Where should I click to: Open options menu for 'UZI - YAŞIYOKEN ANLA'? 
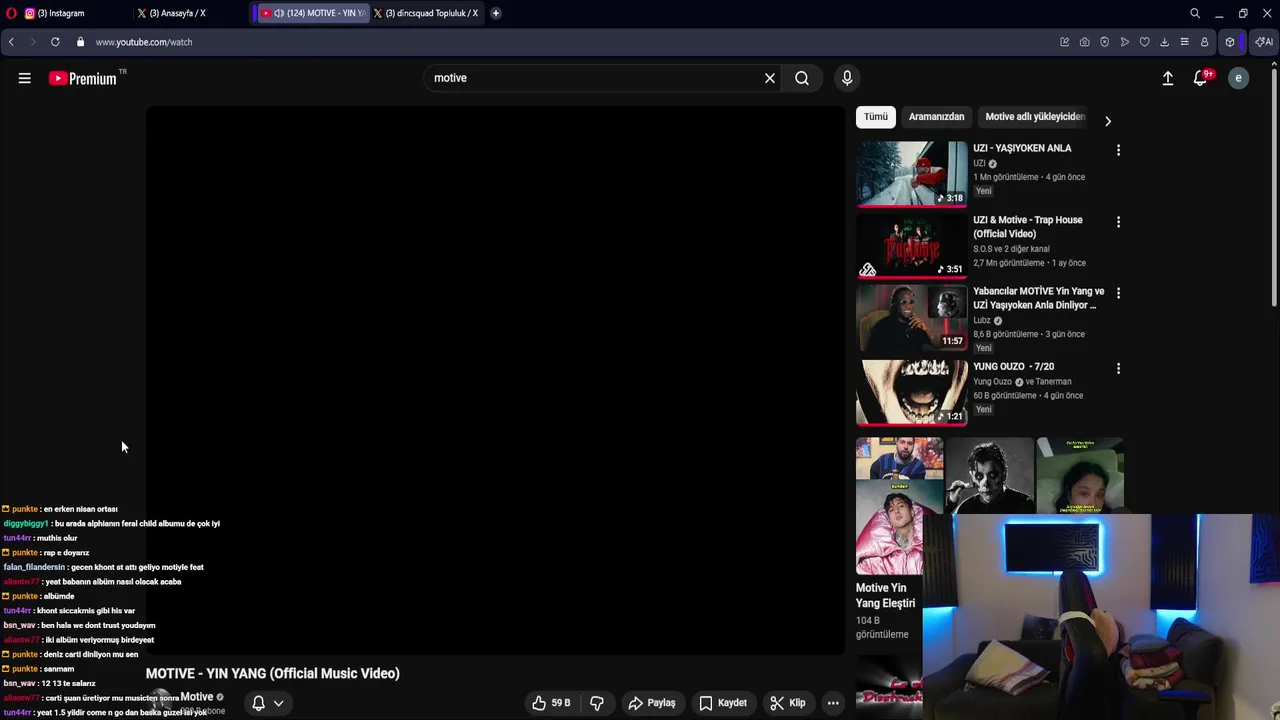1118,150
